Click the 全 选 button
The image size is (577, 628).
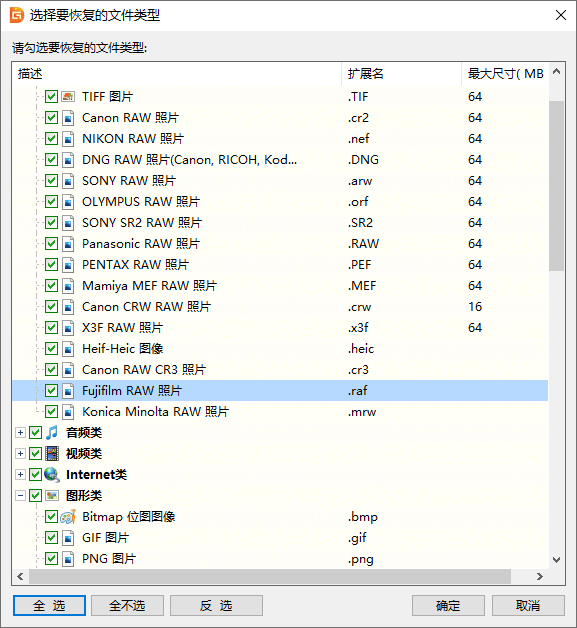click(x=49, y=605)
